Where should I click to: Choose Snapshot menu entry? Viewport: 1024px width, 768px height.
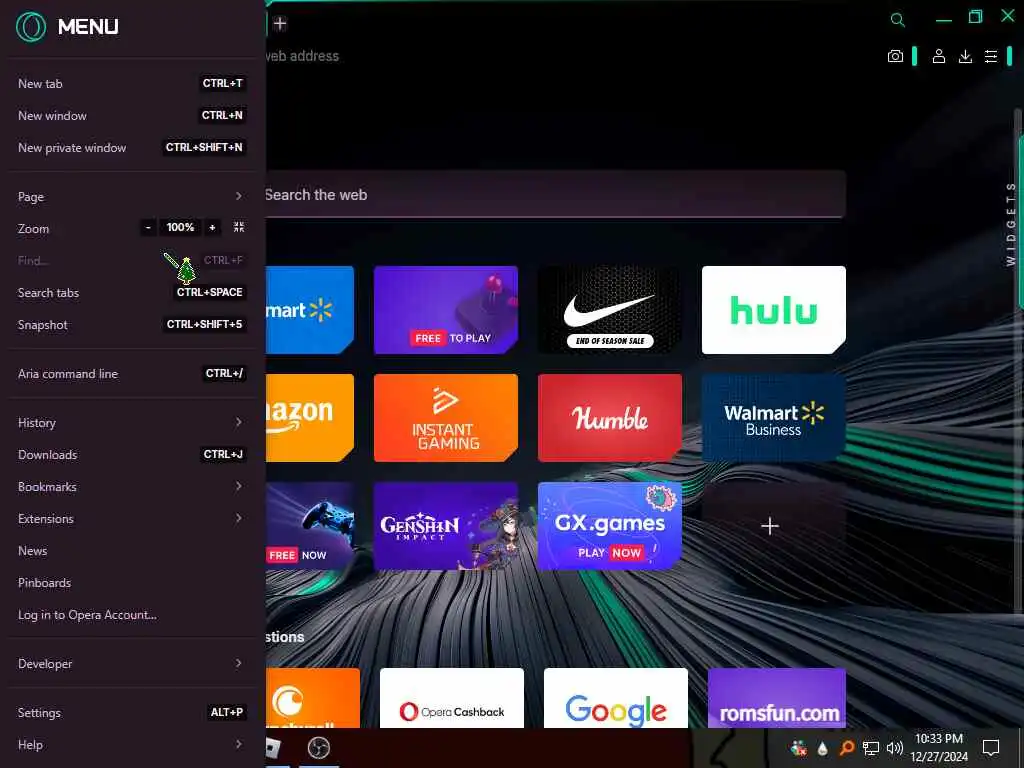[133, 325]
